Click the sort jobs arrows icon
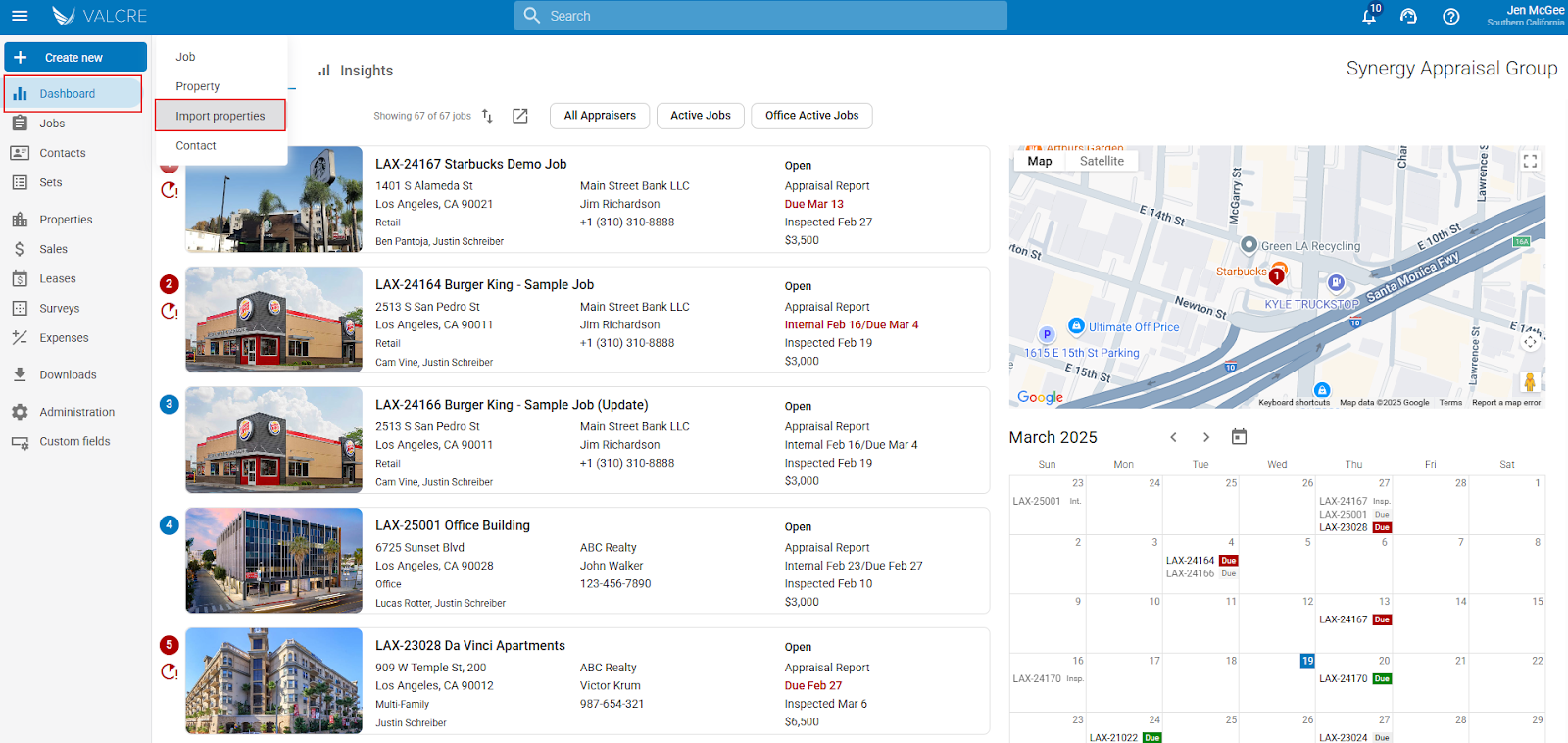The height and width of the screenshot is (743, 1568). [487, 116]
